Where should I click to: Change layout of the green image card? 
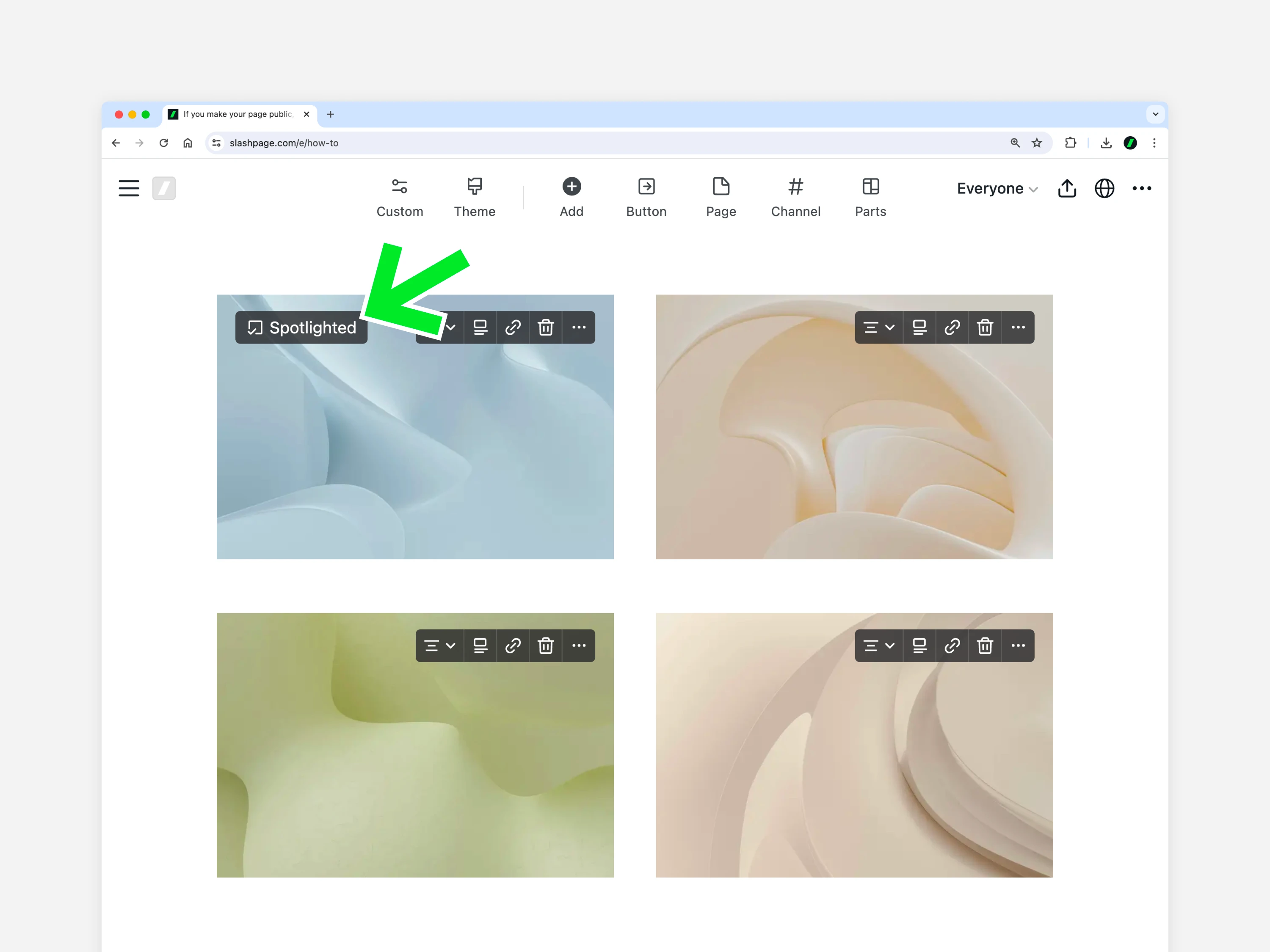480,646
